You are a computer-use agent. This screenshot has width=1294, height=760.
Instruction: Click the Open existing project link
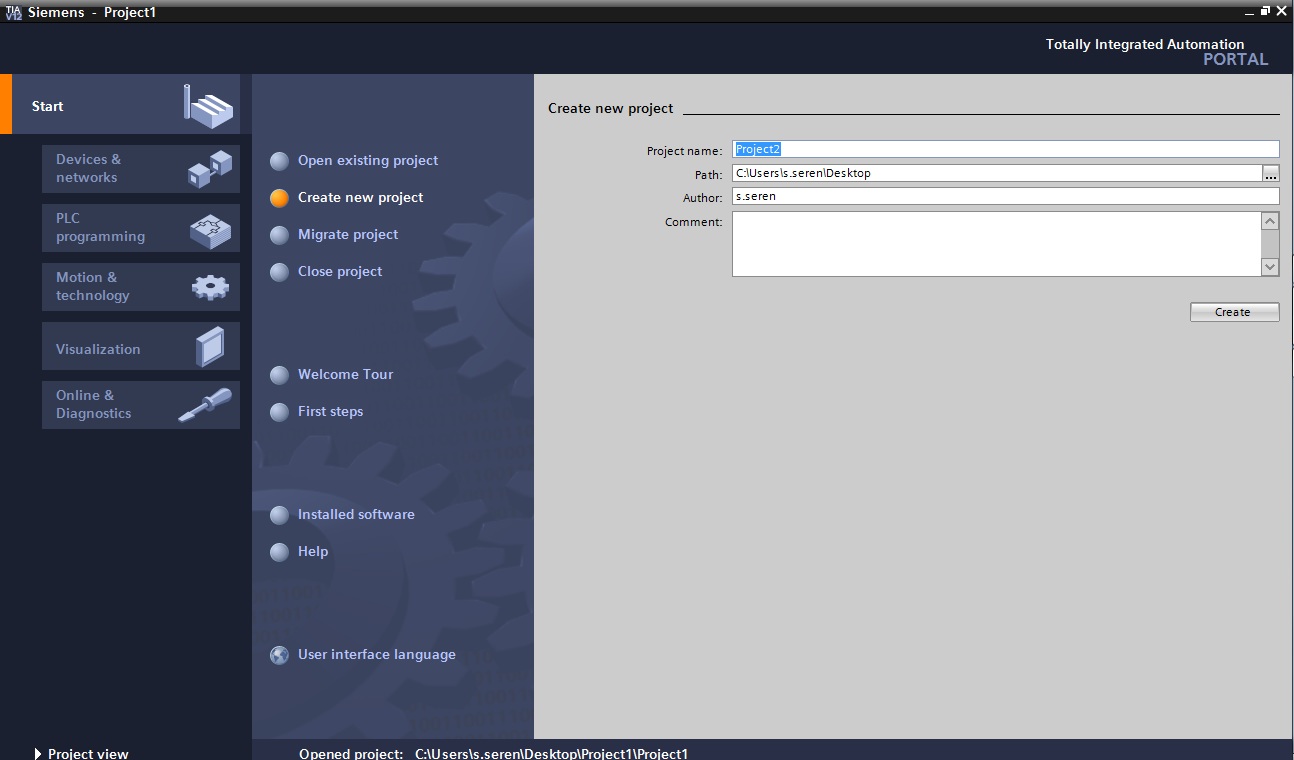368,160
